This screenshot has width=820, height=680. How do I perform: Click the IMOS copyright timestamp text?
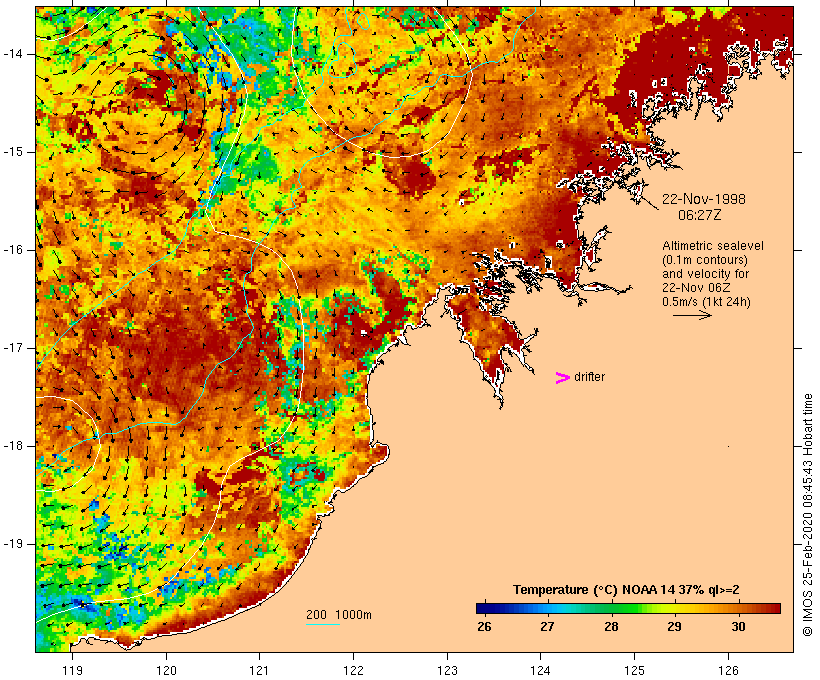(808, 515)
